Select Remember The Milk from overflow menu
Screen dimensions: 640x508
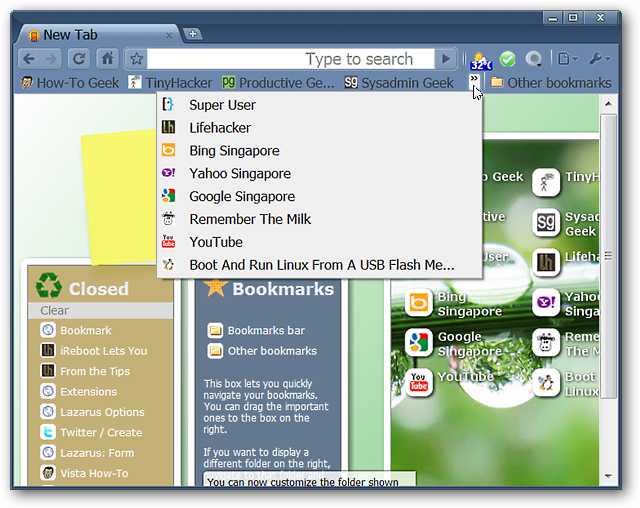point(320,219)
